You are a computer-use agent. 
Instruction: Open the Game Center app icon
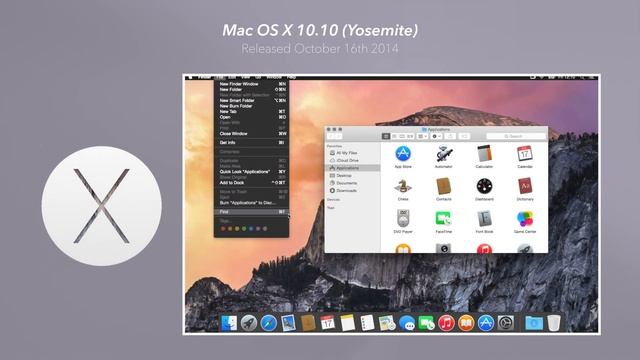click(x=524, y=219)
